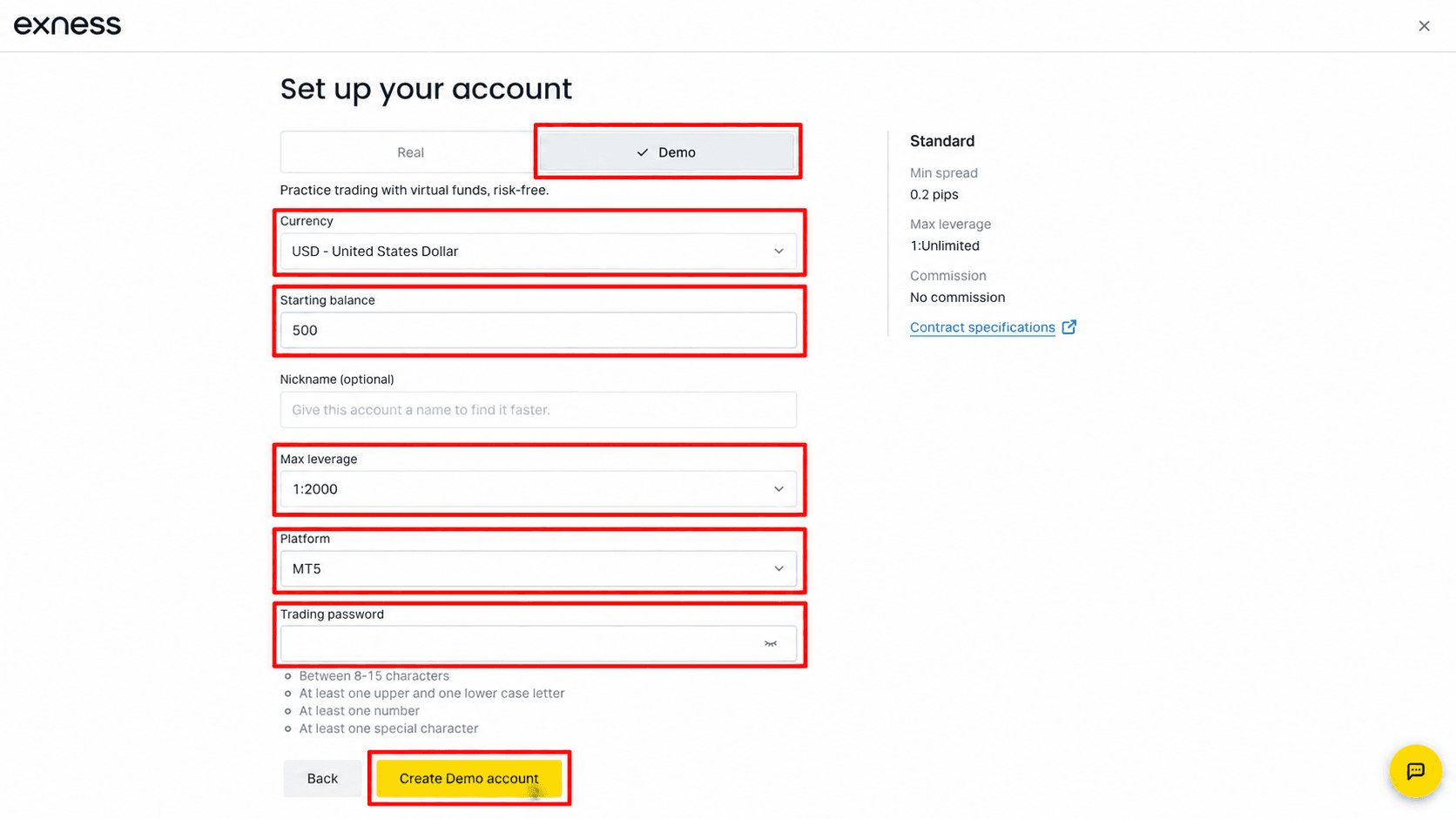The width and height of the screenshot is (1456, 819).
Task: Open the live chat support icon
Action: tap(1415, 771)
